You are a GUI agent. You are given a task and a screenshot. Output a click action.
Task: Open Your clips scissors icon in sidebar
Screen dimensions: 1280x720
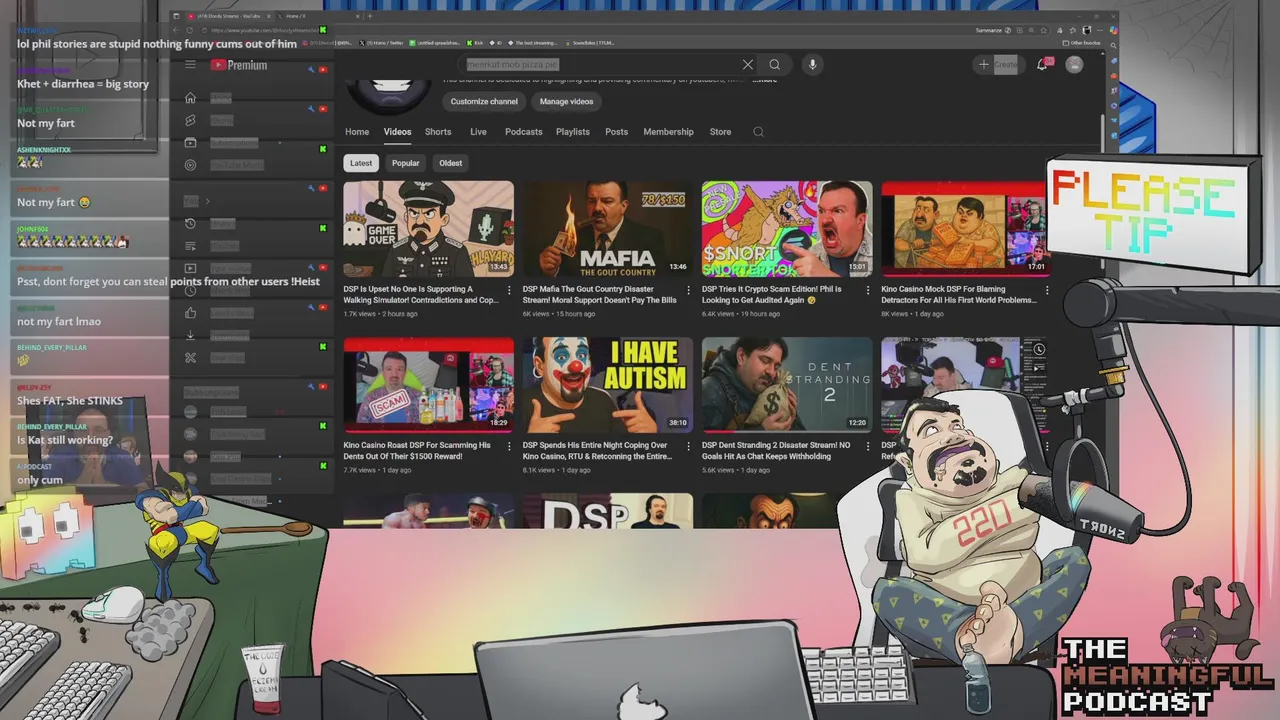[190, 358]
